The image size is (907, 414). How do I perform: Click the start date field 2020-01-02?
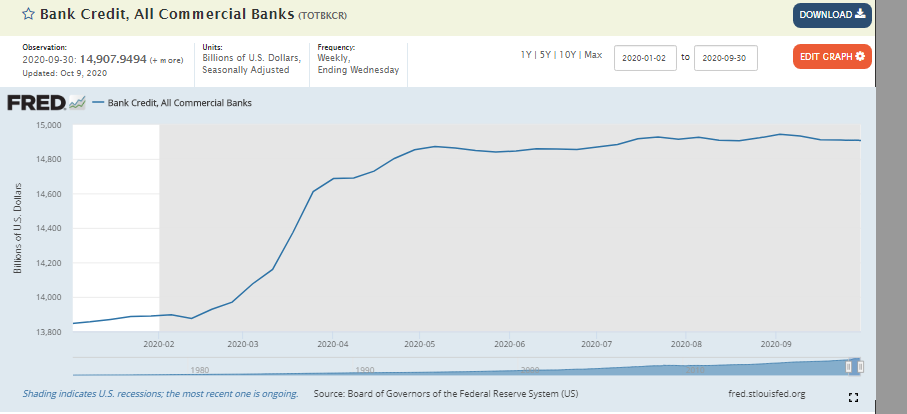[x=645, y=58]
